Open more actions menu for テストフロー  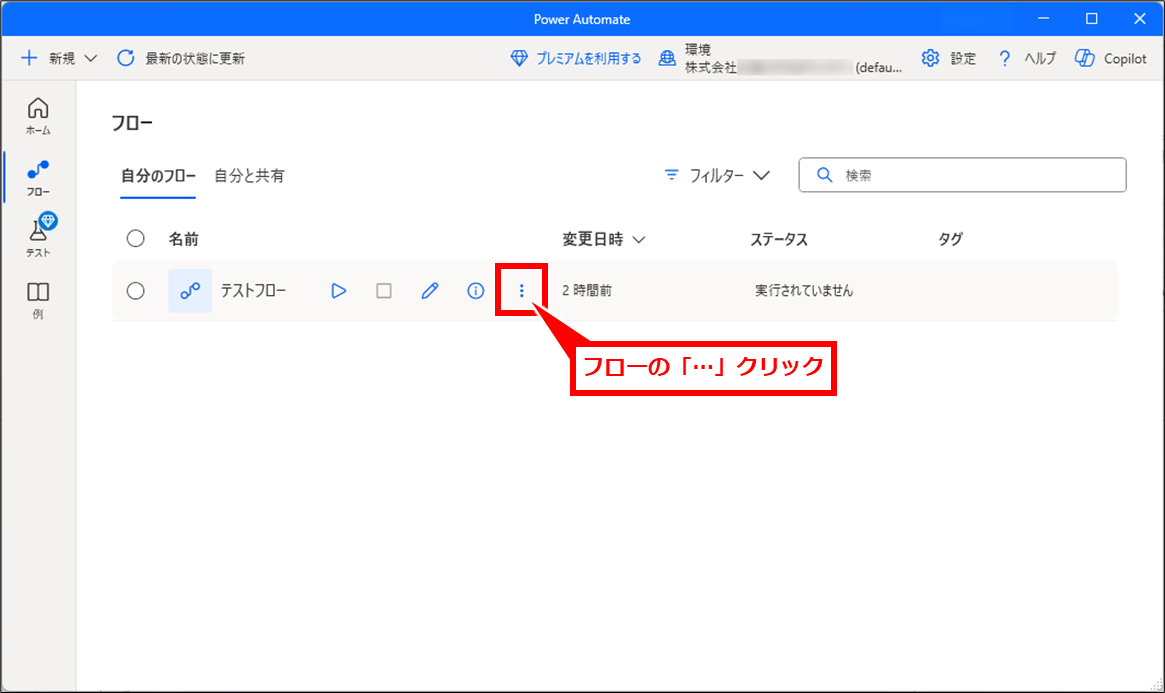tap(521, 291)
